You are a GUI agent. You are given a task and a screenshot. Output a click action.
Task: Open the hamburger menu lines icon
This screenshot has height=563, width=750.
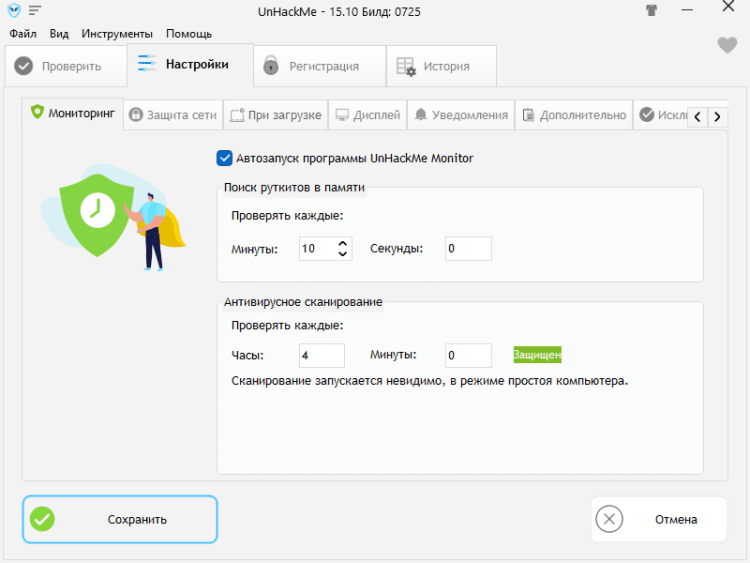coord(35,10)
